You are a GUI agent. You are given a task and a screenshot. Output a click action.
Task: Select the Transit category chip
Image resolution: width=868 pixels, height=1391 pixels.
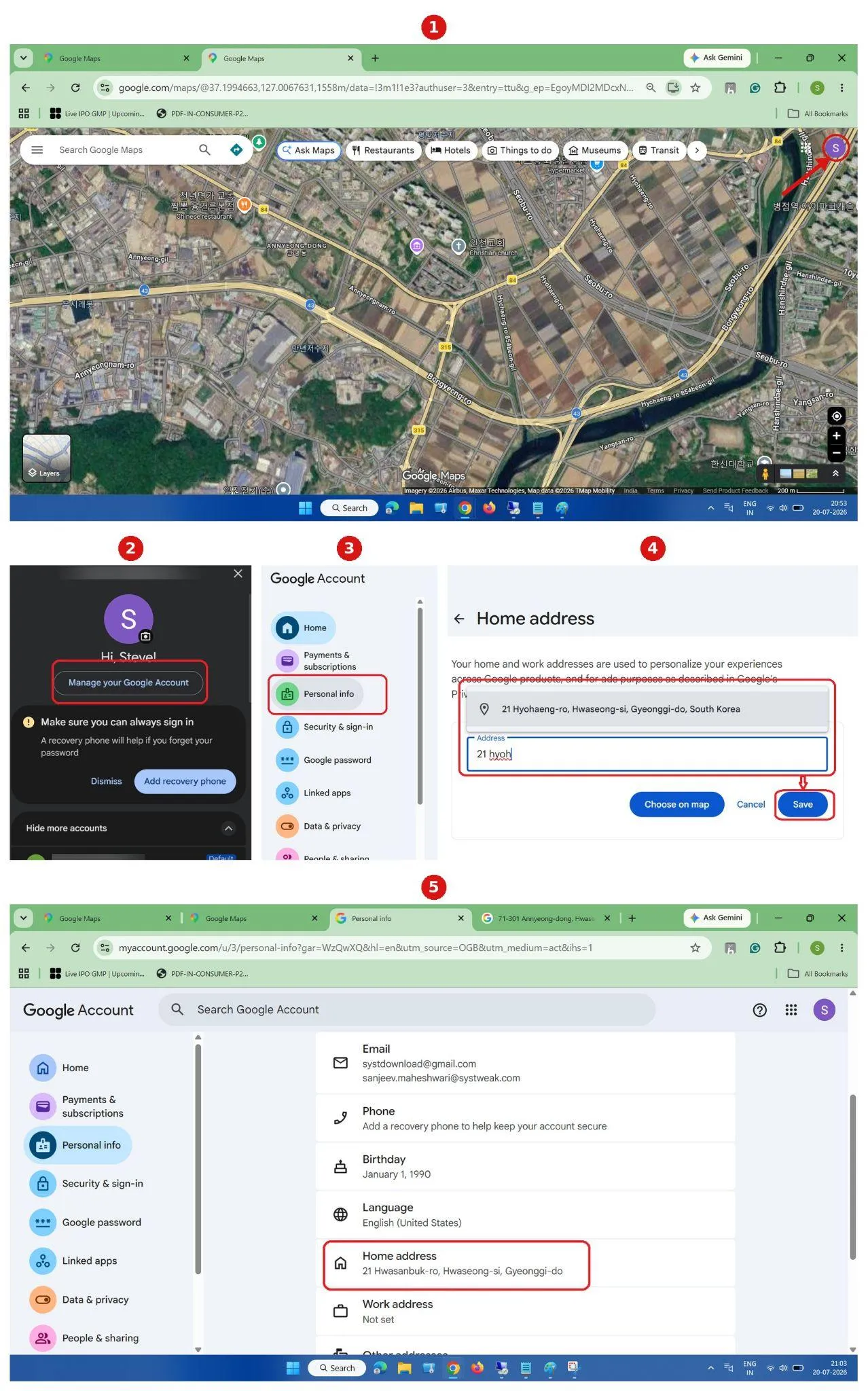658,150
